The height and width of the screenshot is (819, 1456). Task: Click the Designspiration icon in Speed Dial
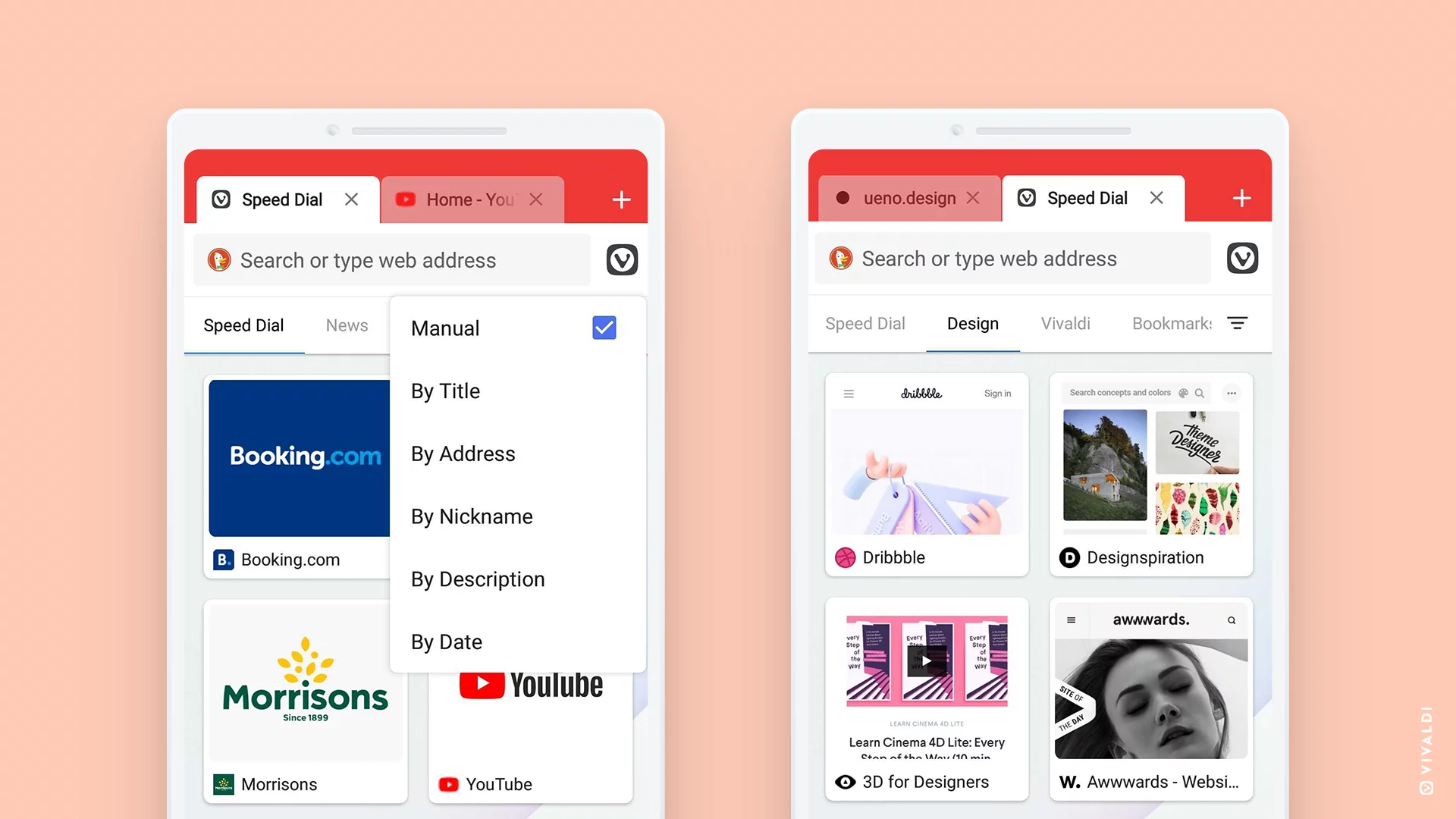(1069, 557)
